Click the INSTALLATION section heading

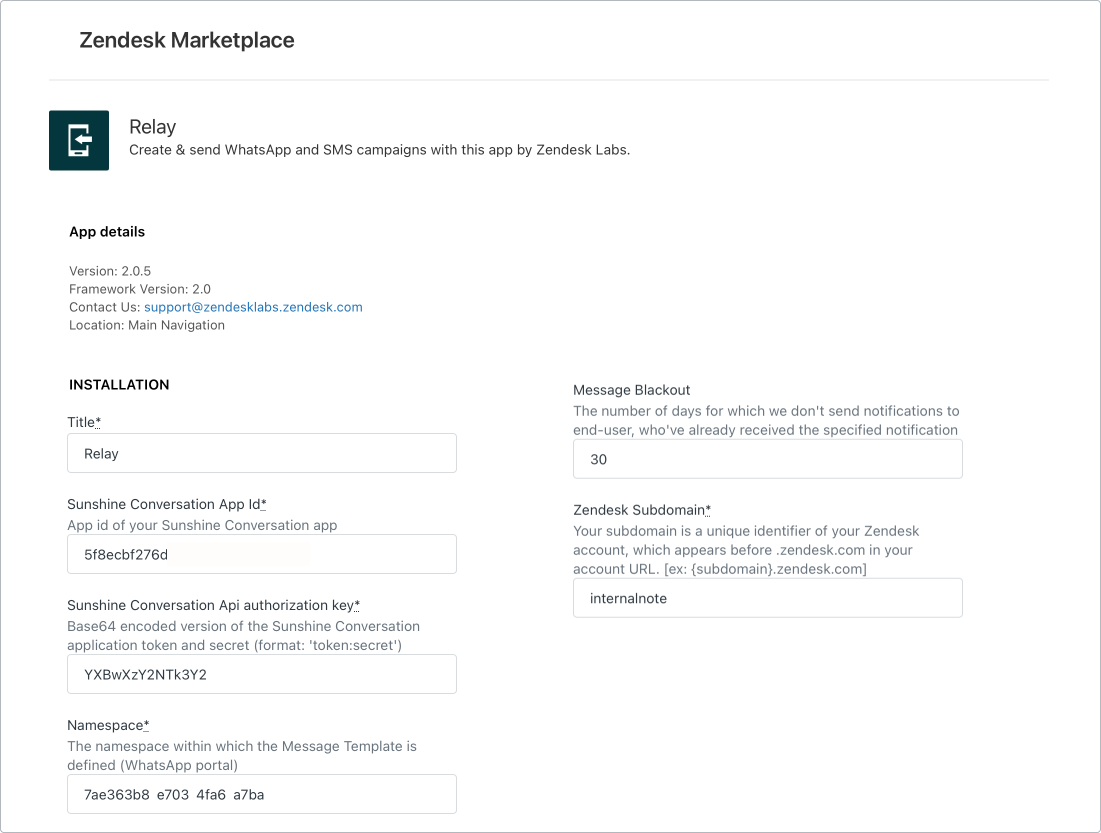click(x=119, y=385)
